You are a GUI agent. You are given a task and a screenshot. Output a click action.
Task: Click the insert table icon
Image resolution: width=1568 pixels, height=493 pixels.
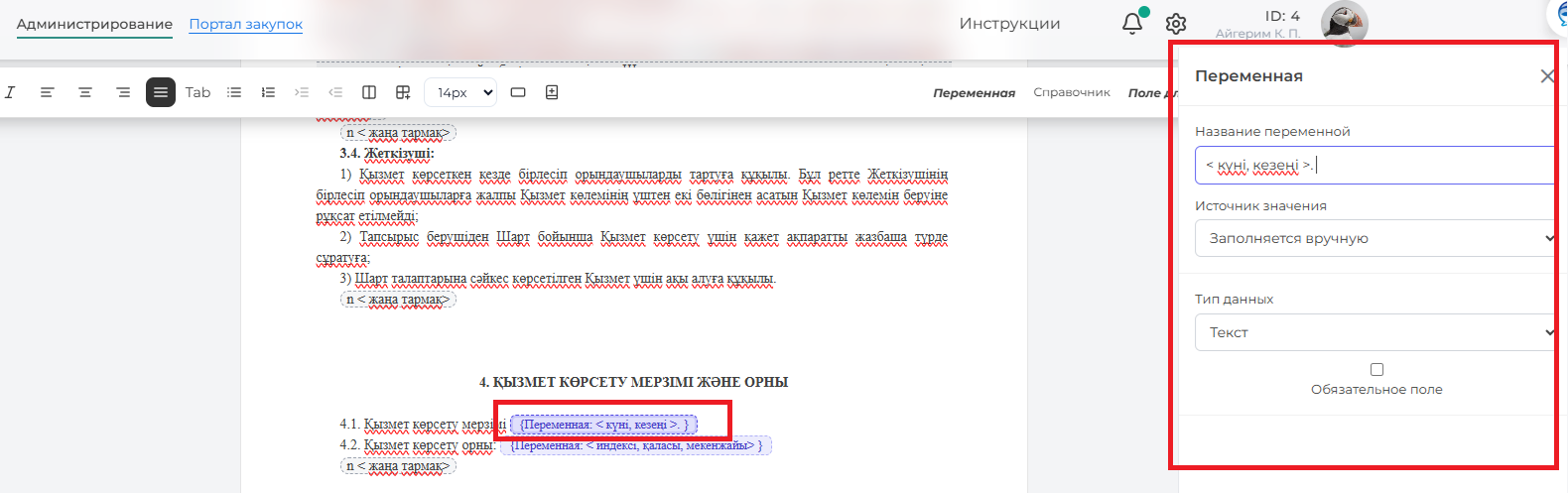pyautogui.click(x=403, y=92)
